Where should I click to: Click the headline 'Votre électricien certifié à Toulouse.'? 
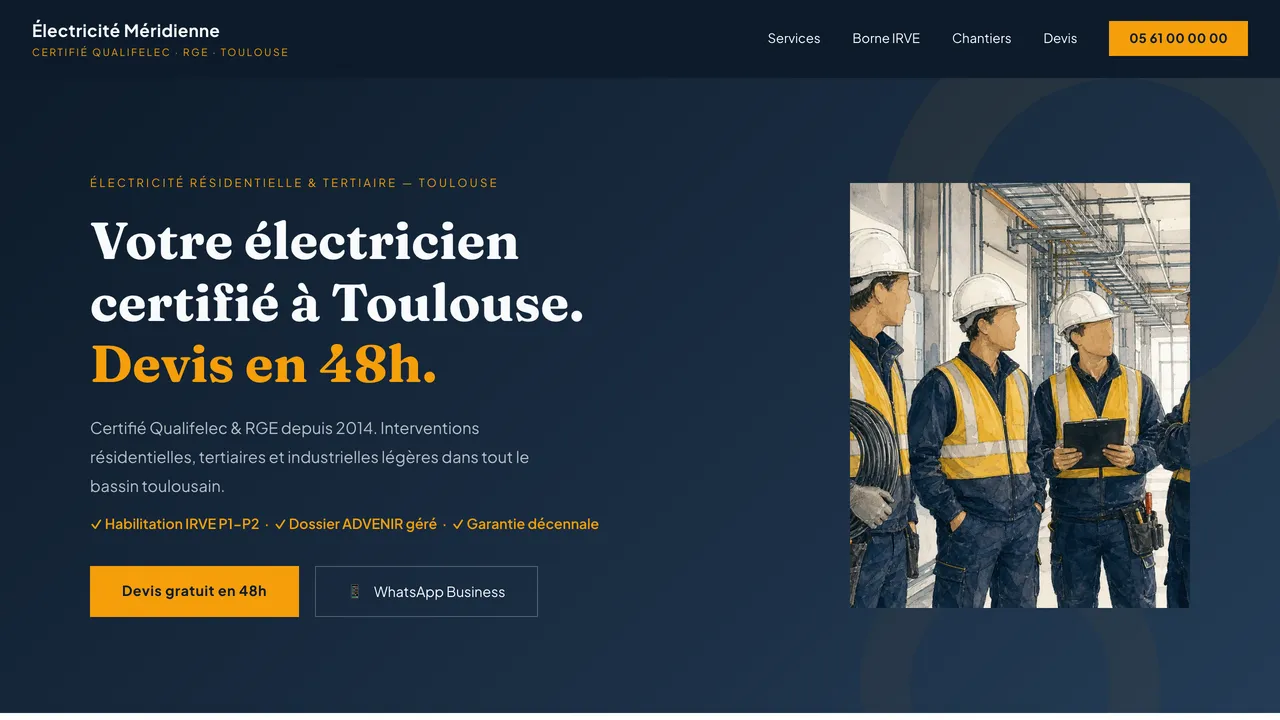pyautogui.click(x=337, y=271)
